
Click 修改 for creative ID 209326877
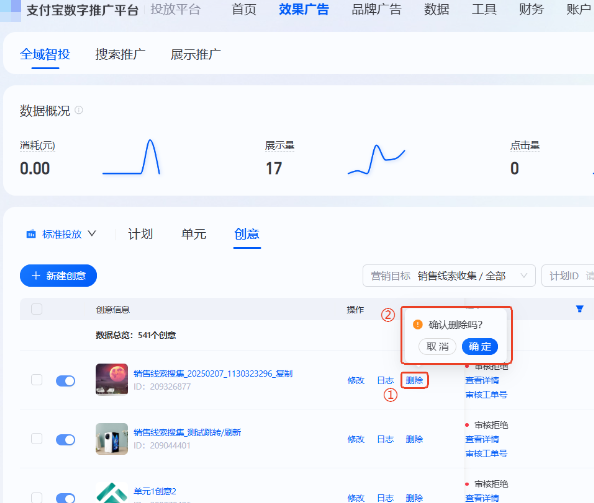coord(356,380)
